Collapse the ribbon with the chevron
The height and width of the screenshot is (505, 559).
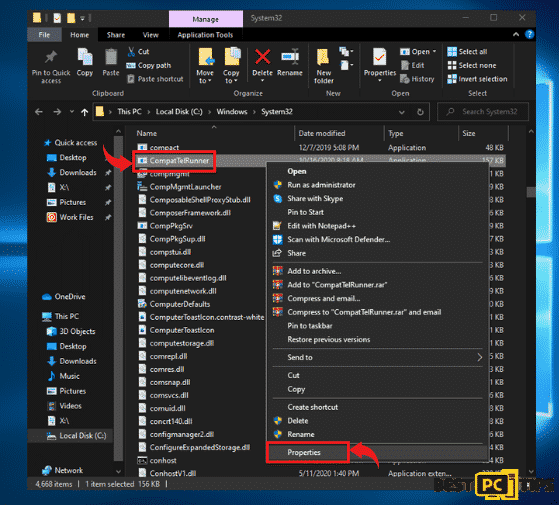(516, 35)
